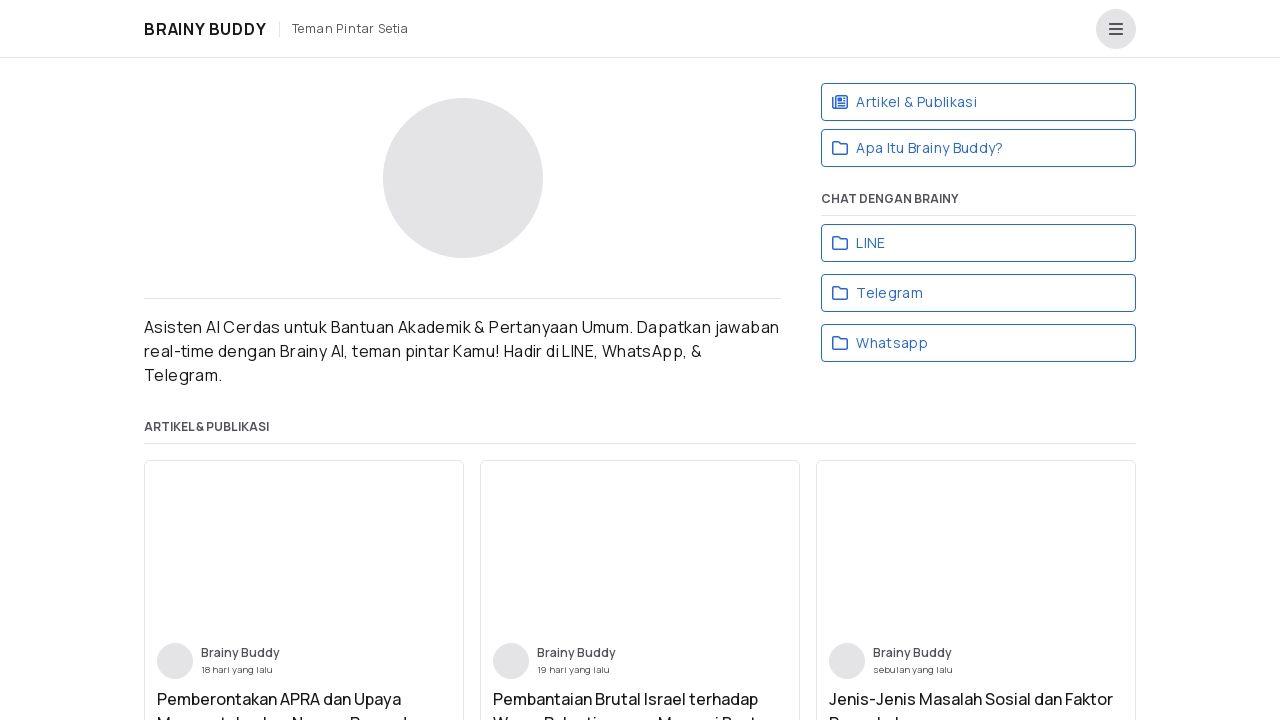This screenshot has height=720, width=1280.
Task: Click the first article card image area
Action: point(304,547)
